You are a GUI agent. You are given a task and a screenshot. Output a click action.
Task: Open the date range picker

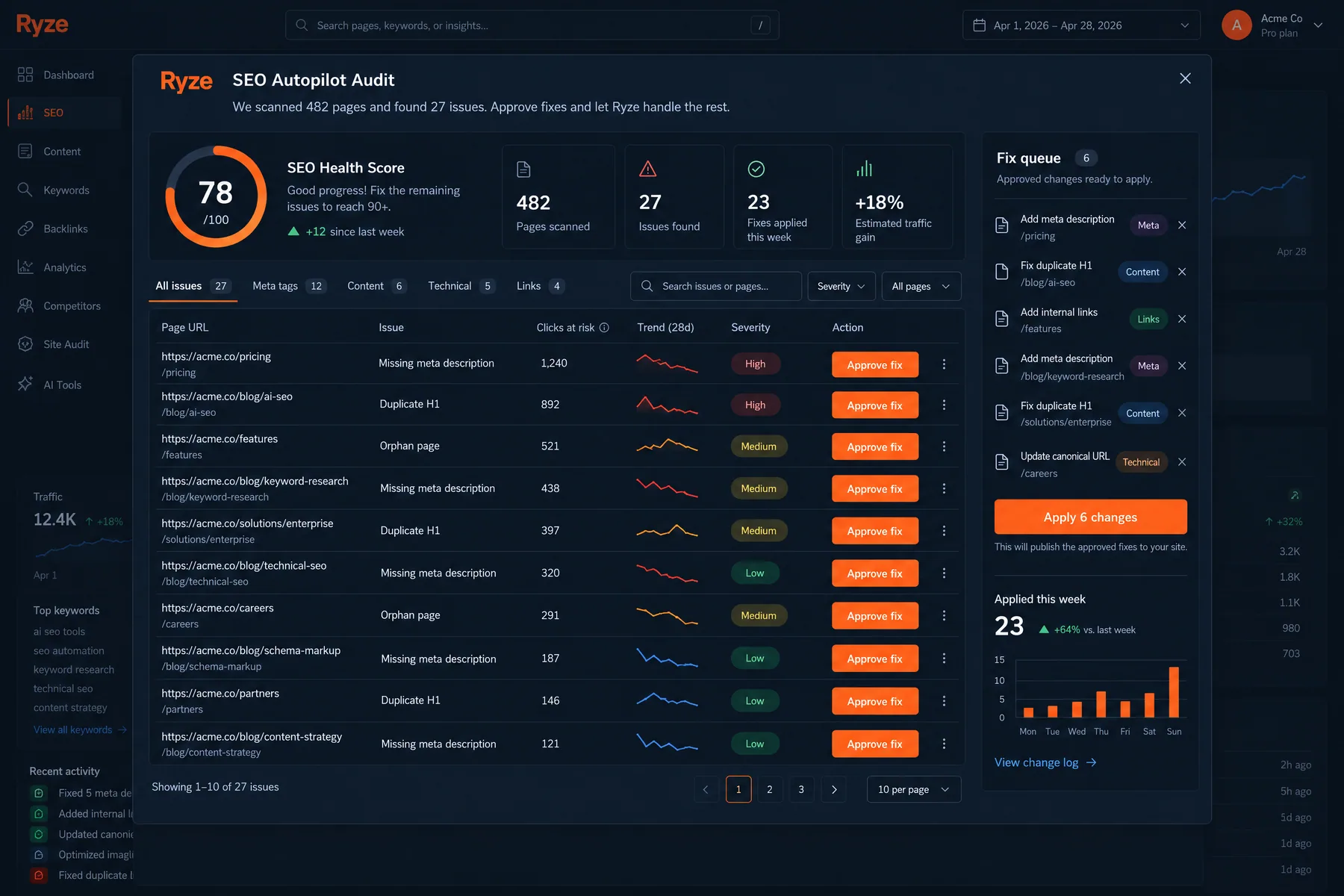(x=1081, y=25)
